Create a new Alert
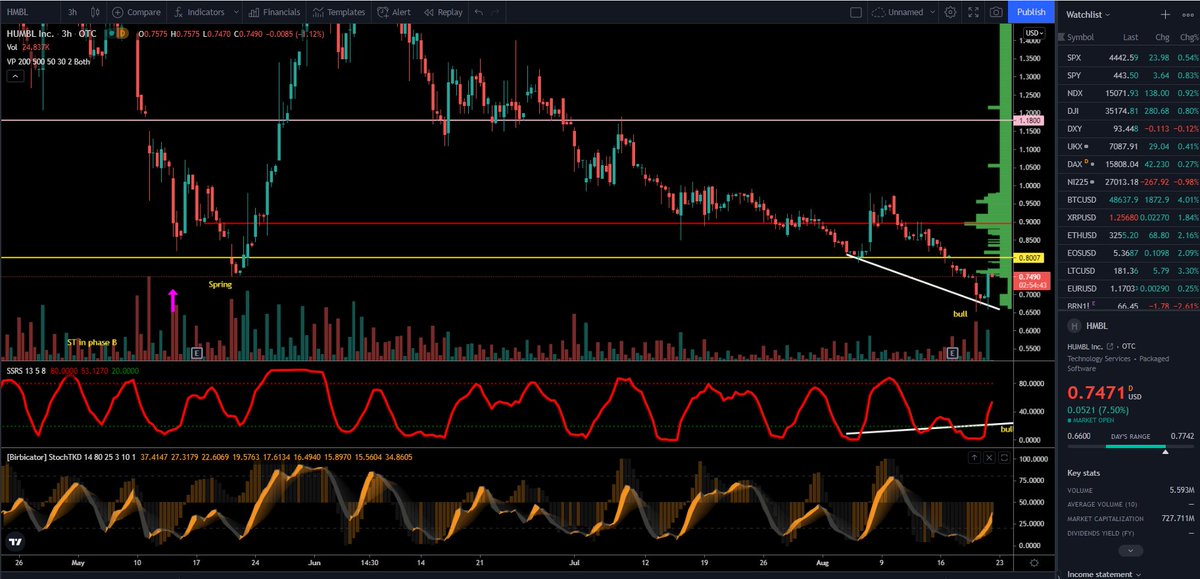 pyautogui.click(x=394, y=12)
